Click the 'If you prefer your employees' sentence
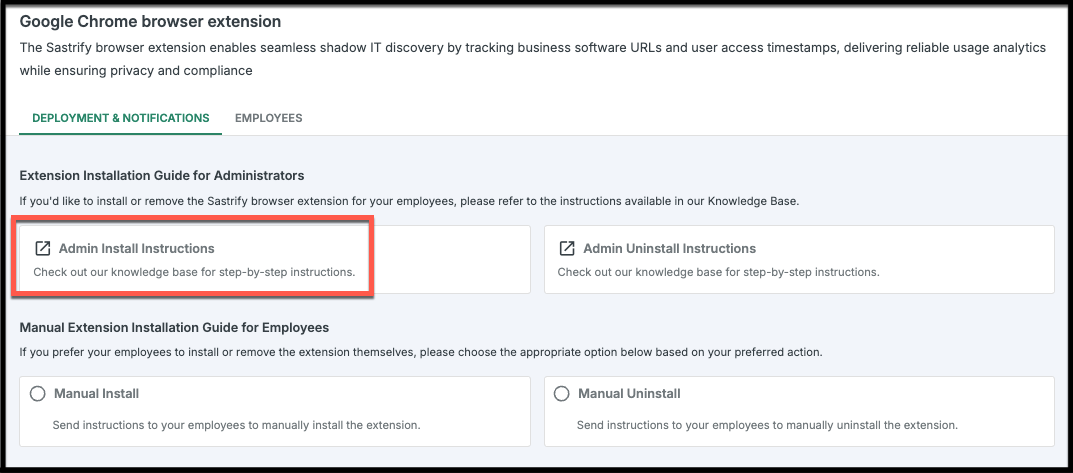 coord(421,354)
